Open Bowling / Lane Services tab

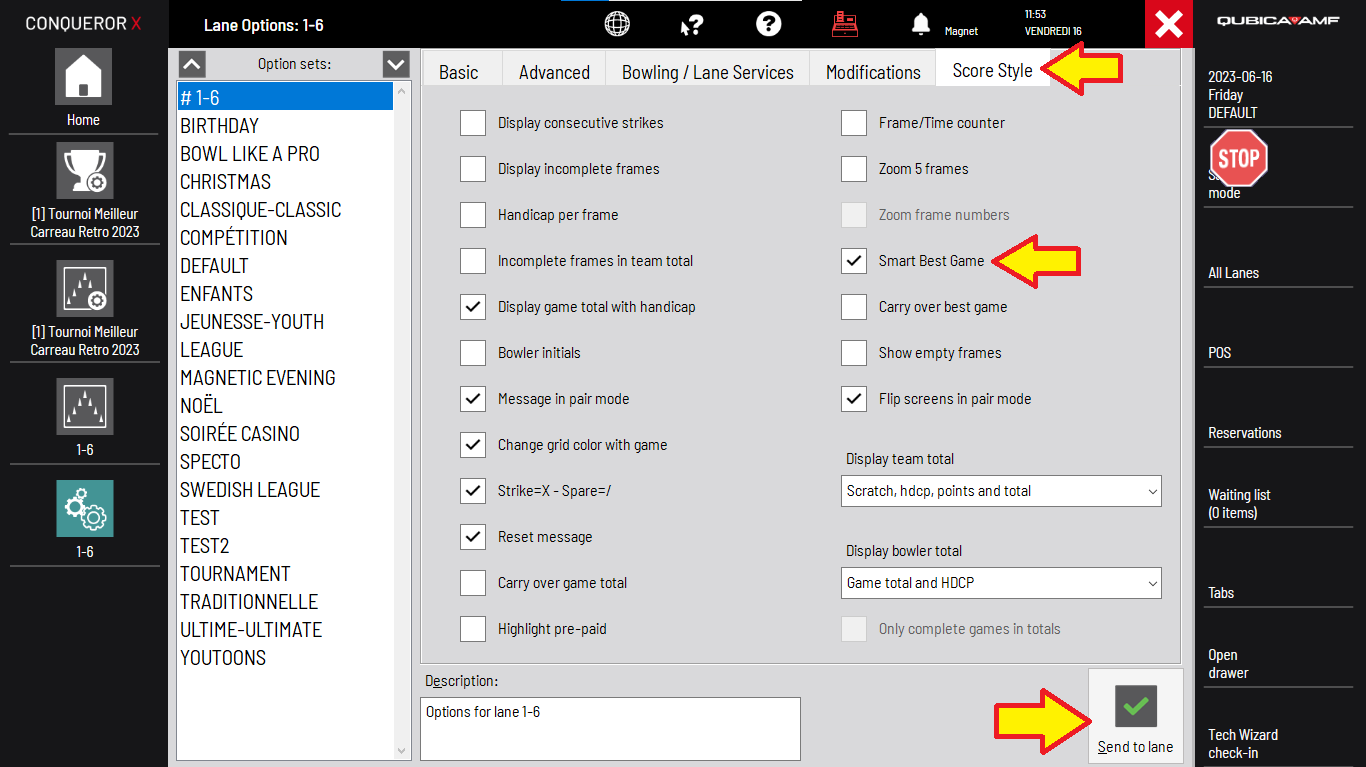(708, 72)
